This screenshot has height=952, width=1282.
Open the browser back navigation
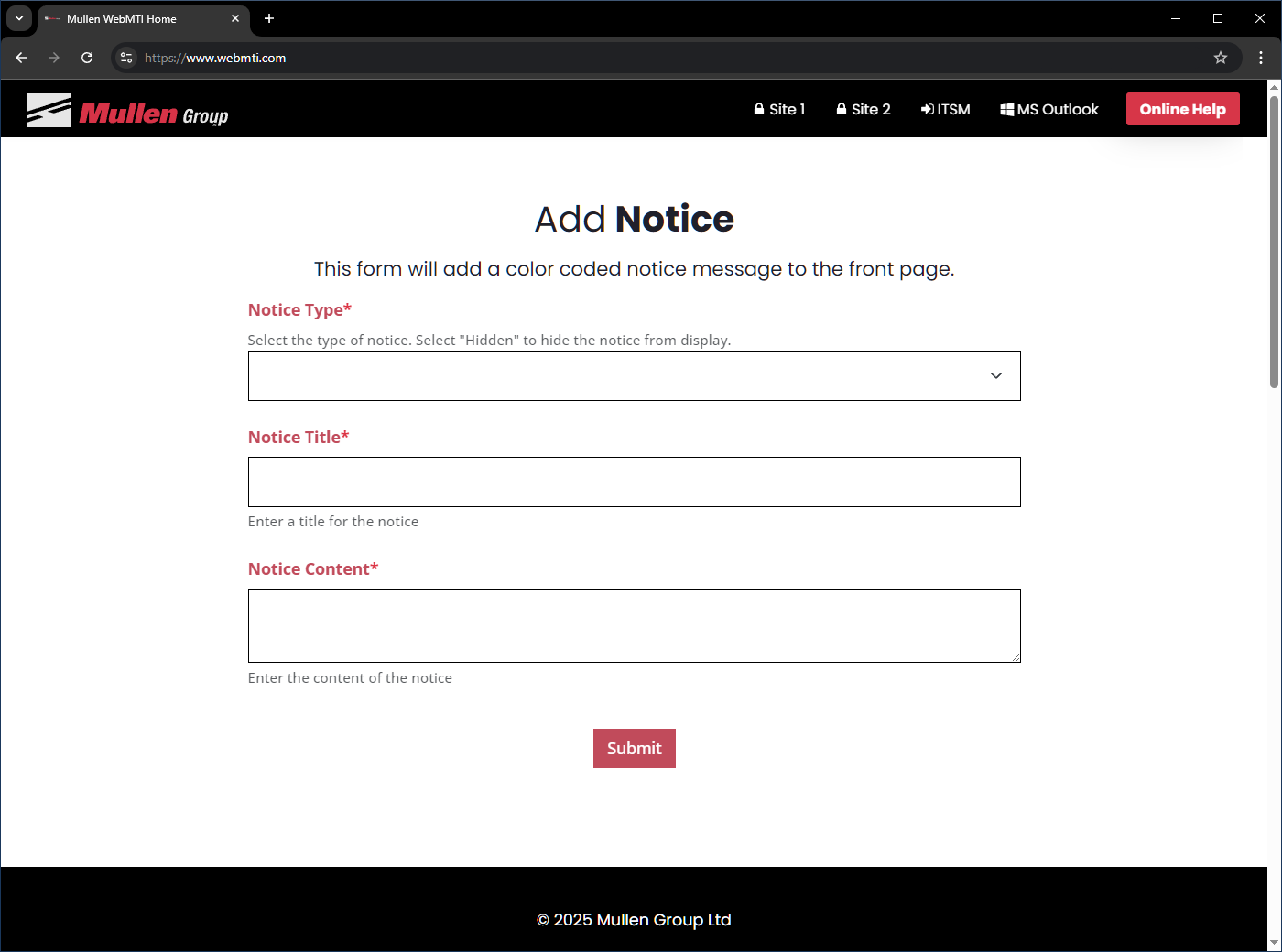click(20, 57)
